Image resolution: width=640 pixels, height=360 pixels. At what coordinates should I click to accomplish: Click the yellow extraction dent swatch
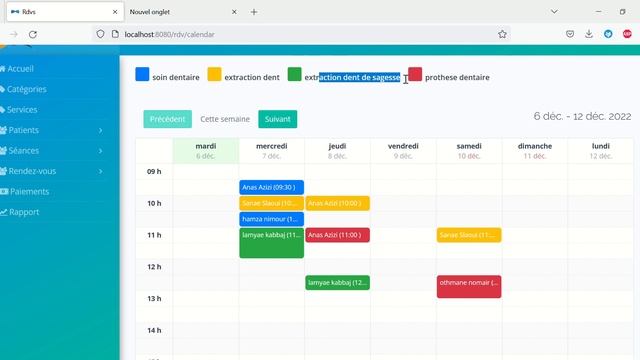(214, 74)
